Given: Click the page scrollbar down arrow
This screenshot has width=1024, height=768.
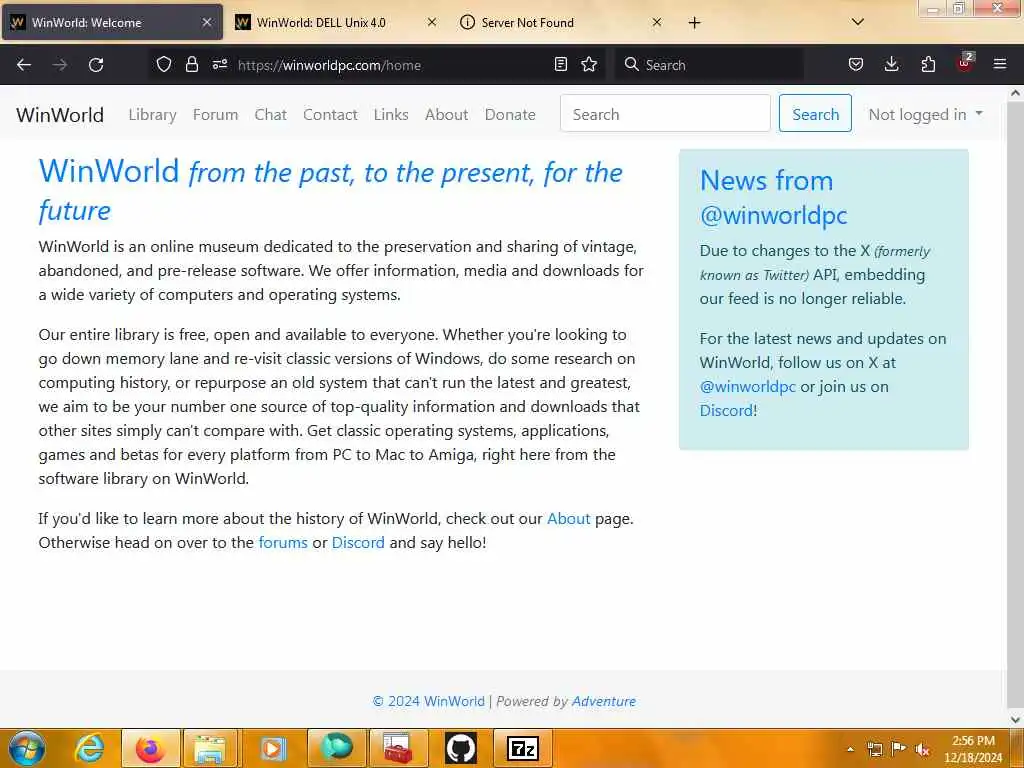Looking at the screenshot, I should 1015,720.
